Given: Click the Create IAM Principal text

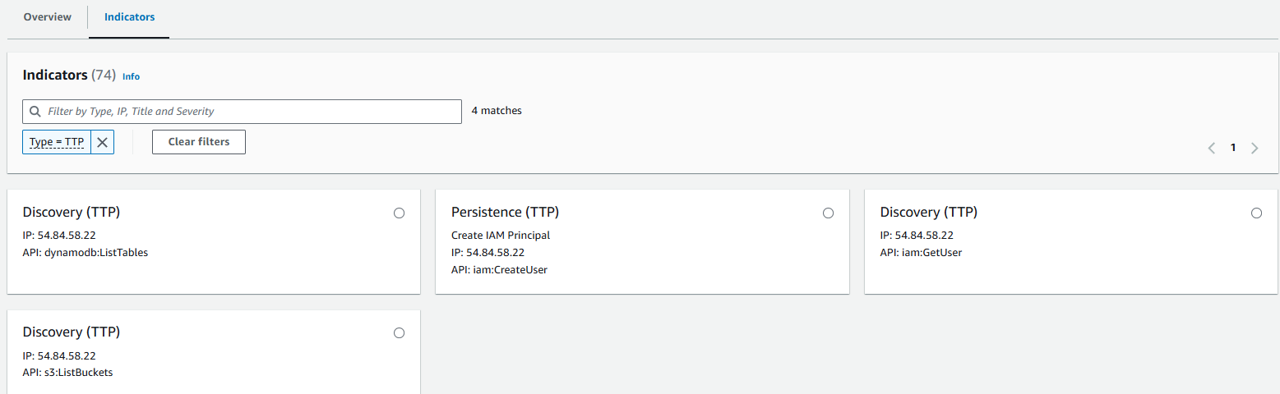Looking at the screenshot, I should pyautogui.click(x=501, y=235).
